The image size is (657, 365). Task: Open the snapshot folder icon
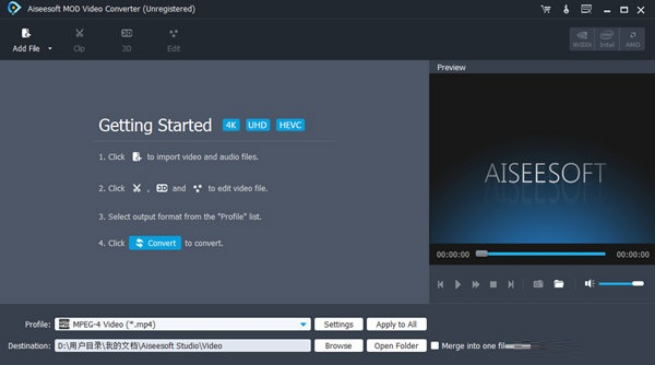pyautogui.click(x=559, y=284)
